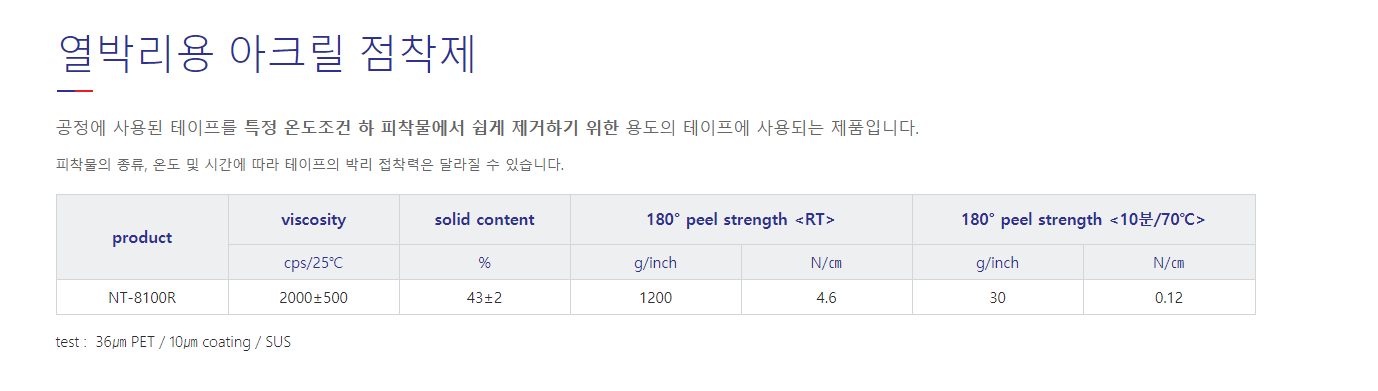Click the heading 열박리용 아크릴 점착제
Viewport: 1378px width, 391px height.
tap(267, 53)
